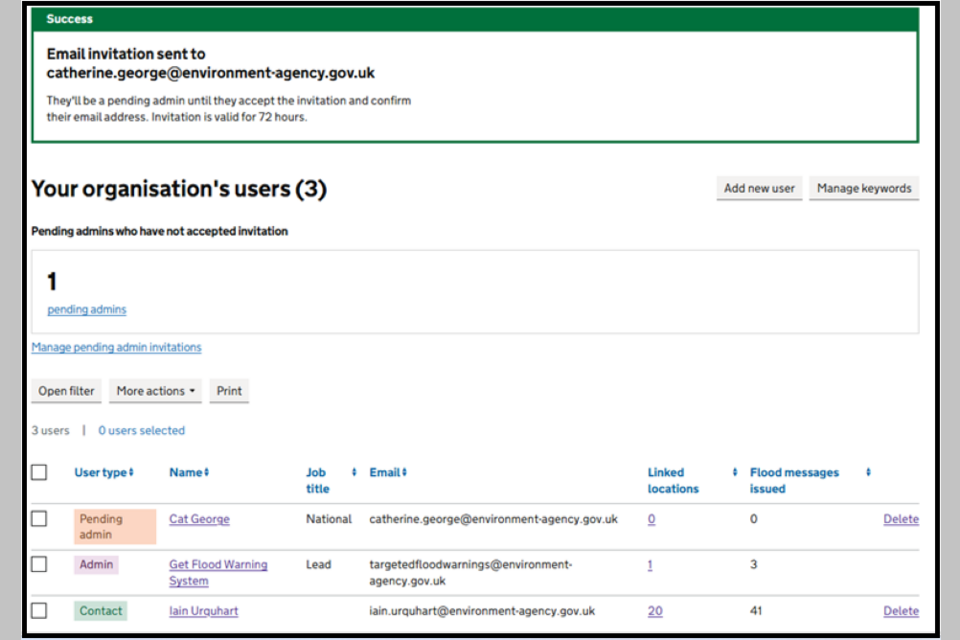Viewport: 960px width, 640px height.
Task: Sort table by User type column
Action: click(x=104, y=472)
